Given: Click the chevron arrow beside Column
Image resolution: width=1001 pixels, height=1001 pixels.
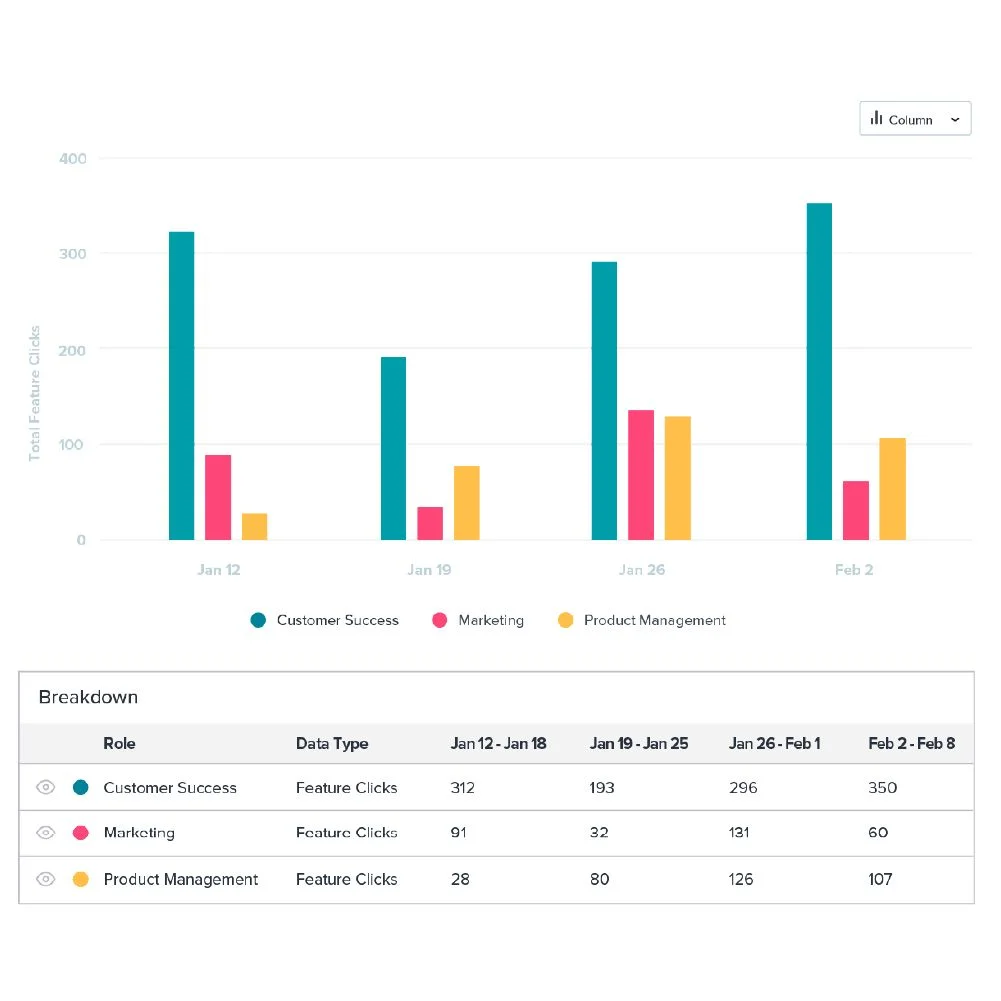Looking at the screenshot, I should pos(955,119).
